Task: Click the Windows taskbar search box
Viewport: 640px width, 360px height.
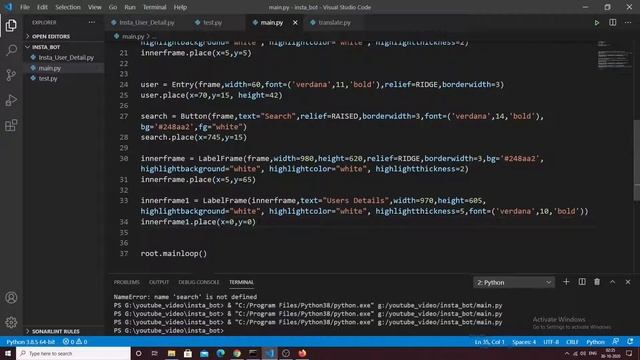Action: click(73, 353)
